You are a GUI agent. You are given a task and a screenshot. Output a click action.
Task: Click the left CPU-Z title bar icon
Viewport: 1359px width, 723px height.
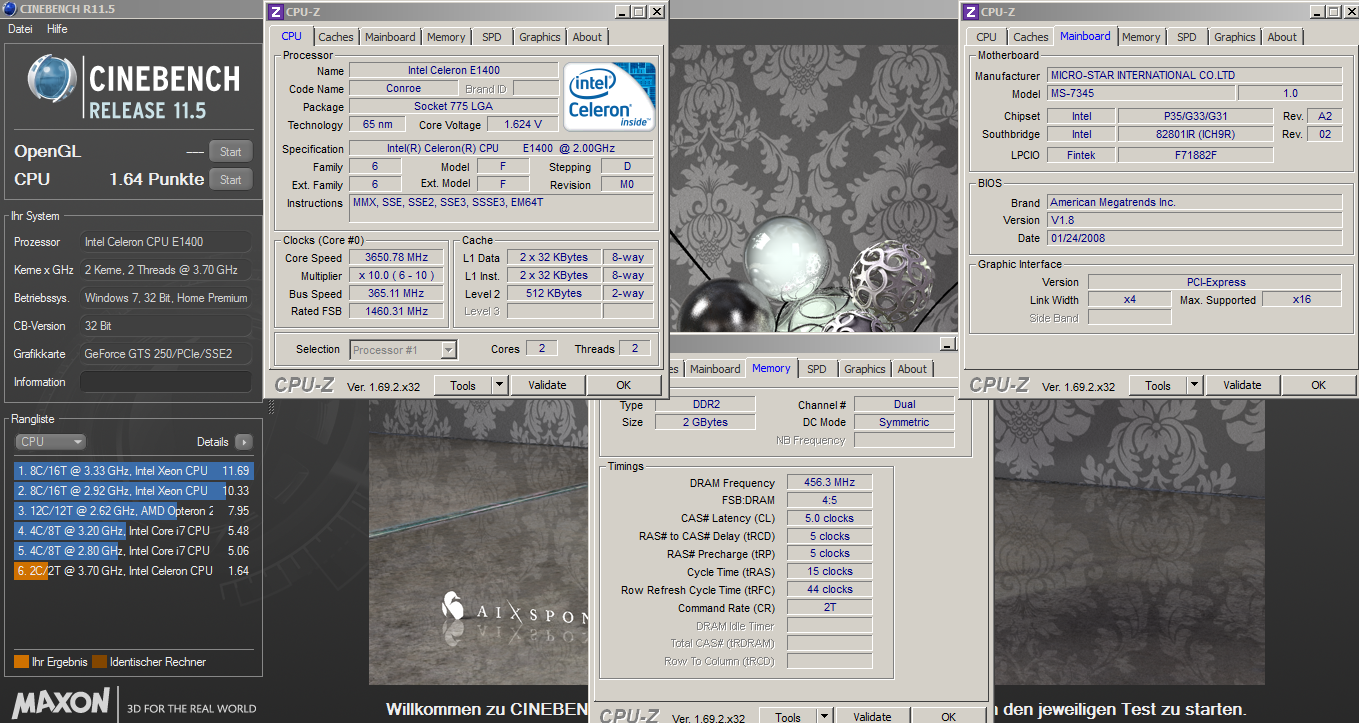coord(275,12)
